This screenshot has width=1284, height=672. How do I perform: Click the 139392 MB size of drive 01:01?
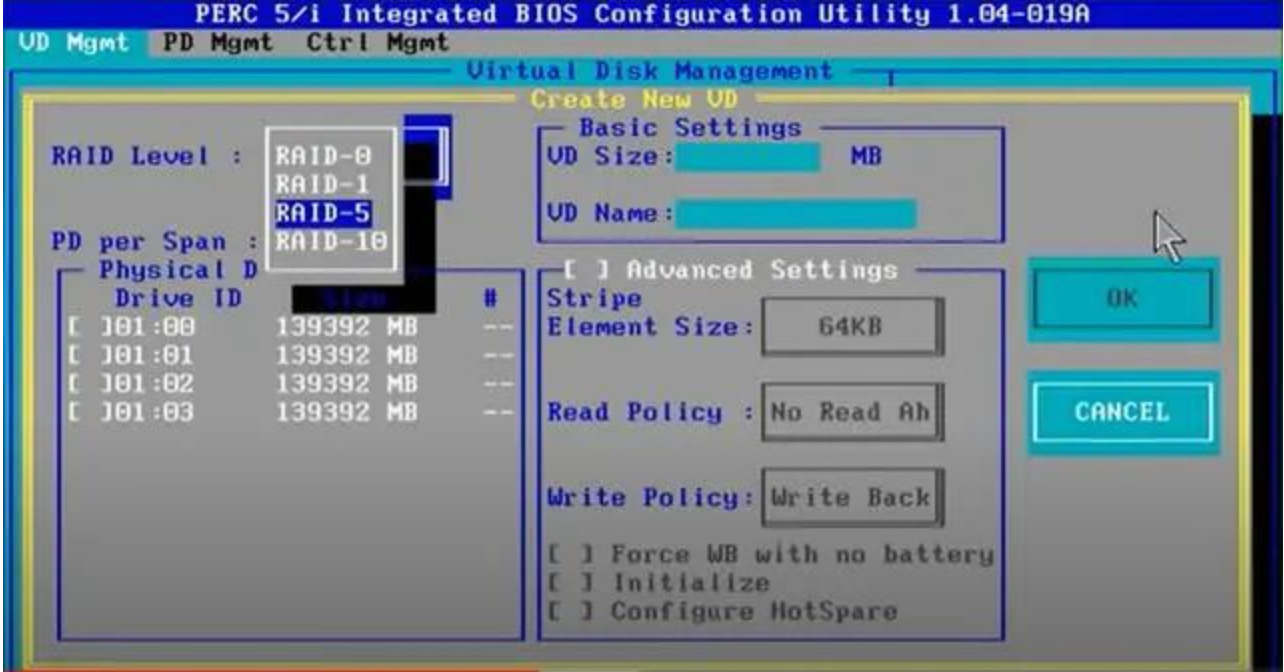pos(347,355)
